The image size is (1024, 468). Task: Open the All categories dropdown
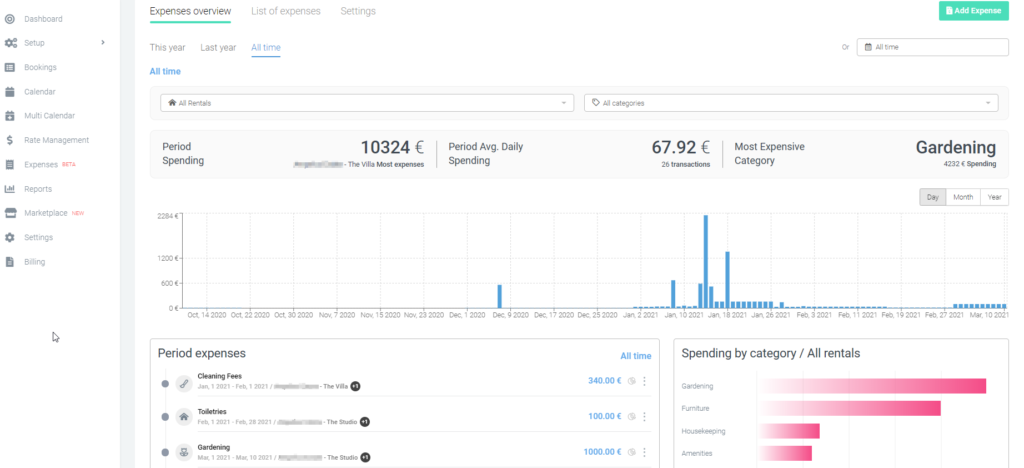coord(791,103)
